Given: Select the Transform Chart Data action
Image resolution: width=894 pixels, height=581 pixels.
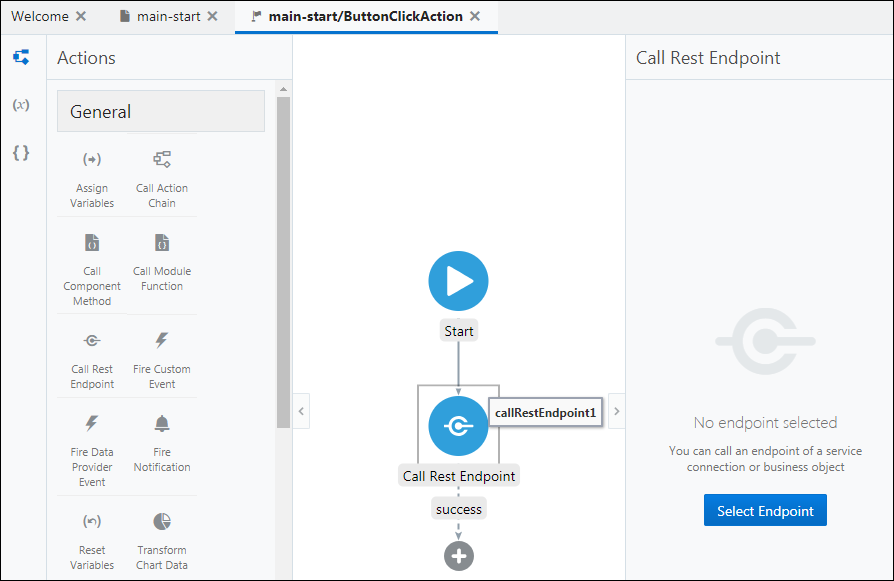Looking at the screenshot, I should coord(161,533).
